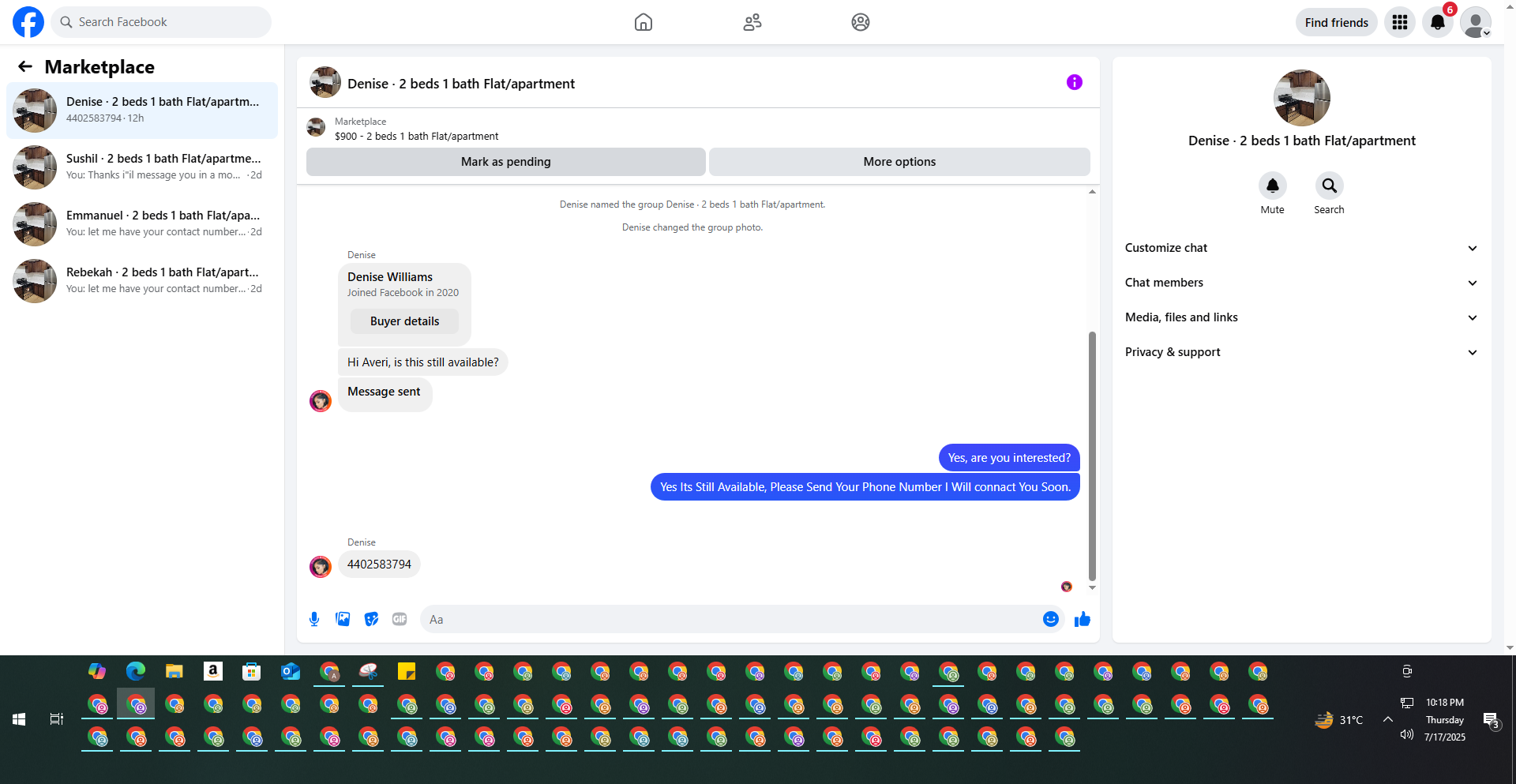Viewport: 1516px width, 784px height.
Task: Record a voice clip with microphone icon
Action: 314,620
